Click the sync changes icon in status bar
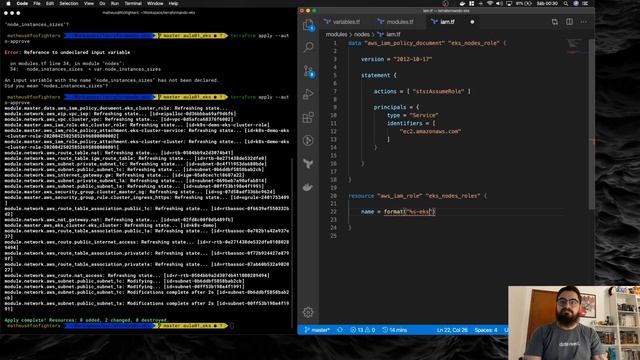Viewport: 640px width, 360px height. (x=340, y=330)
